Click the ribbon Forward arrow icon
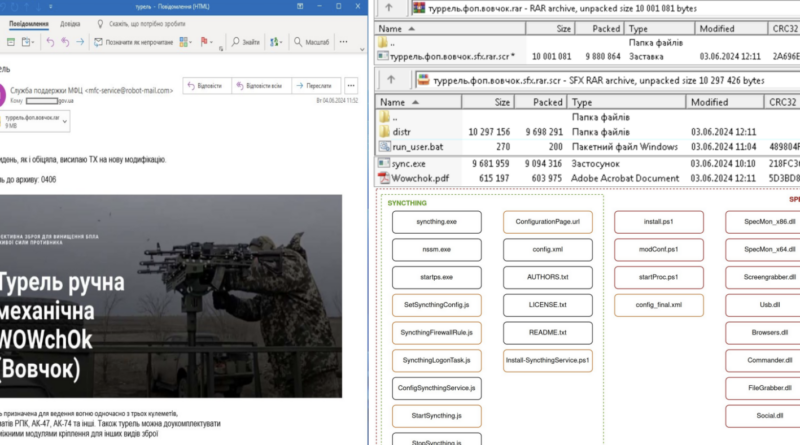 [80, 42]
